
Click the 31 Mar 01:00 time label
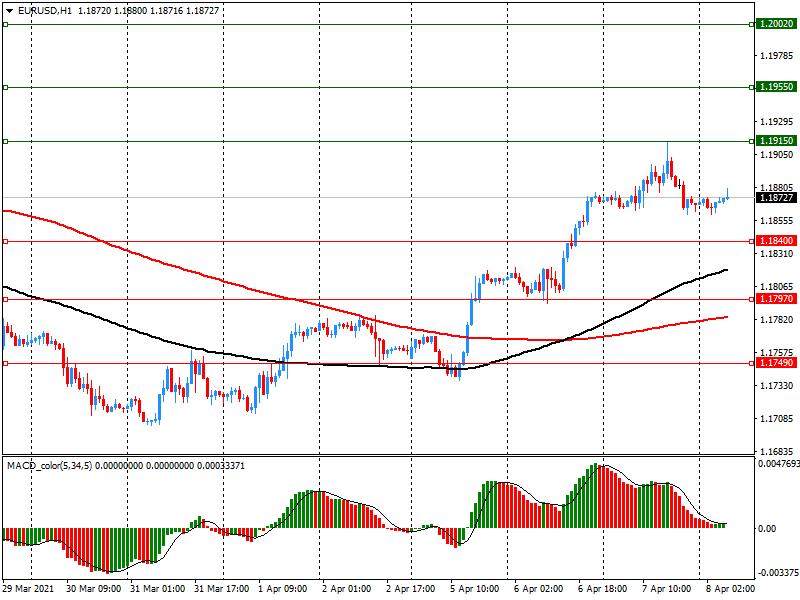157,589
